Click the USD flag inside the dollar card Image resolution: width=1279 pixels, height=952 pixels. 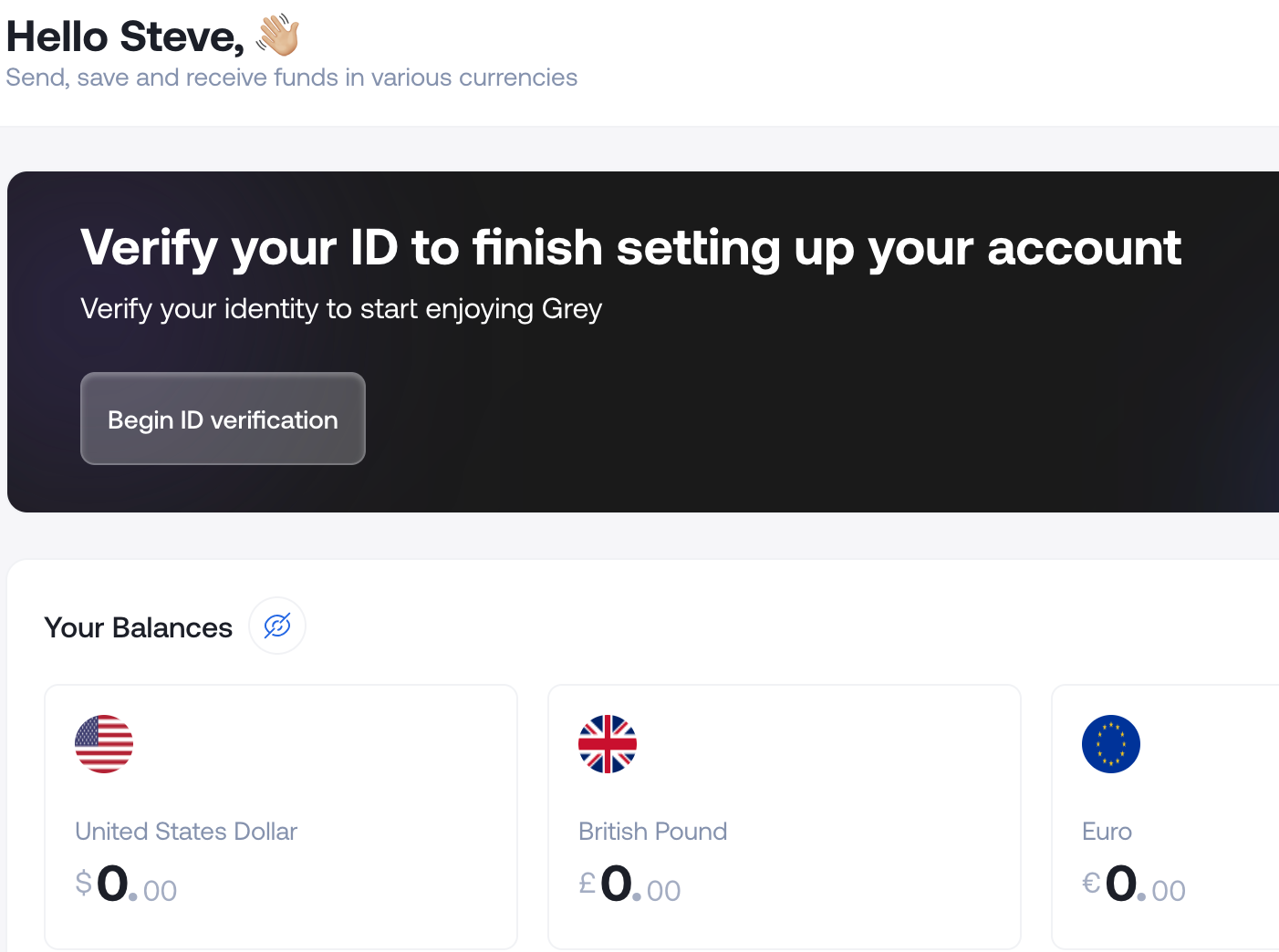103,744
